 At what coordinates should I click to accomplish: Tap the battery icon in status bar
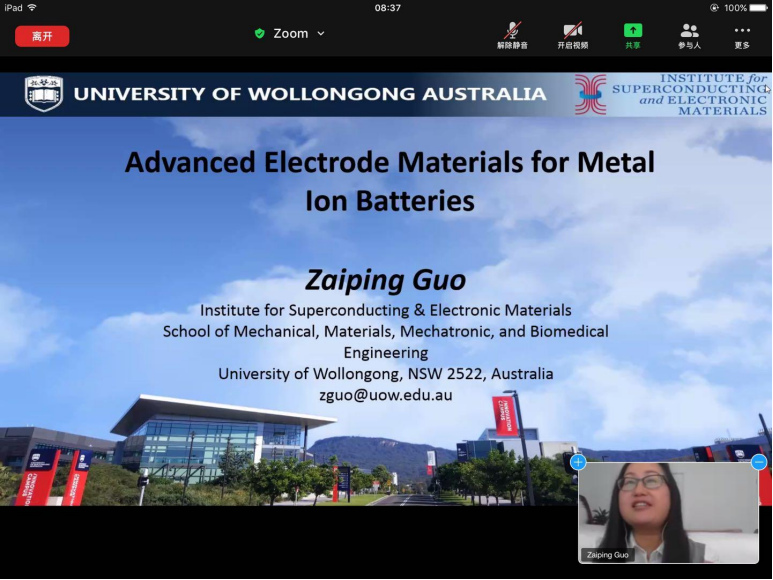click(x=758, y=7)
